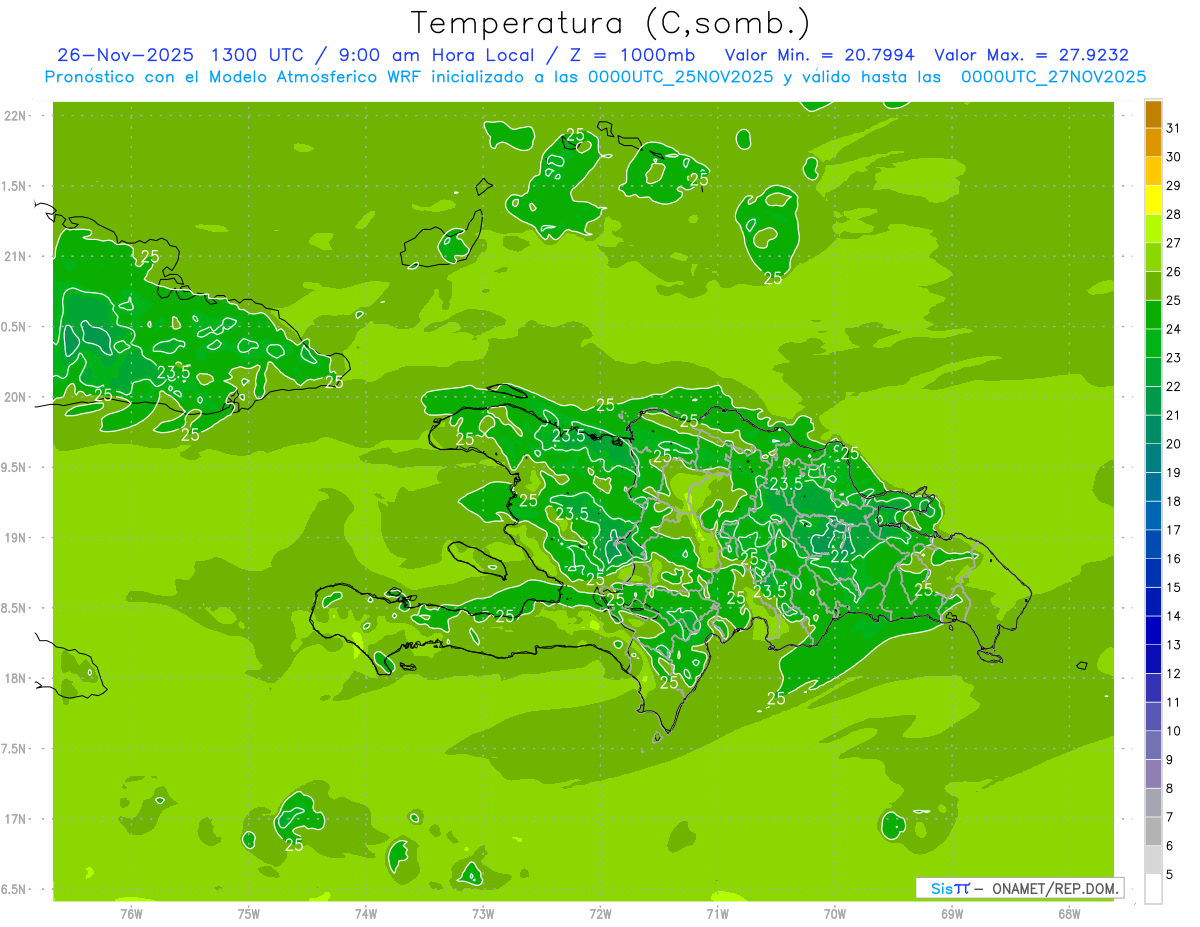Click the '70W' longitude axis label
The width and height of the screenshot is (1200, 927).
click(x=835, y=913)
